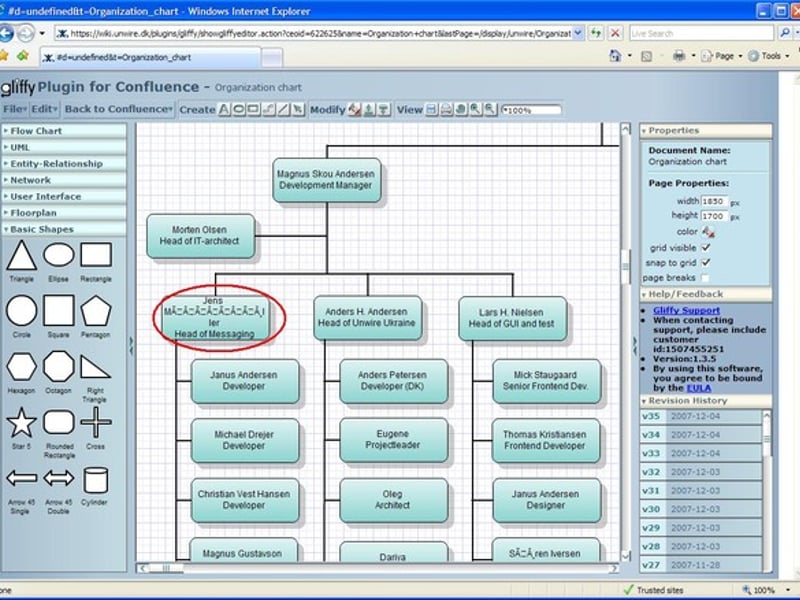Click the fill color icon under Modify
This screenshot has width=800, height=600.
[x=354, y=109]
